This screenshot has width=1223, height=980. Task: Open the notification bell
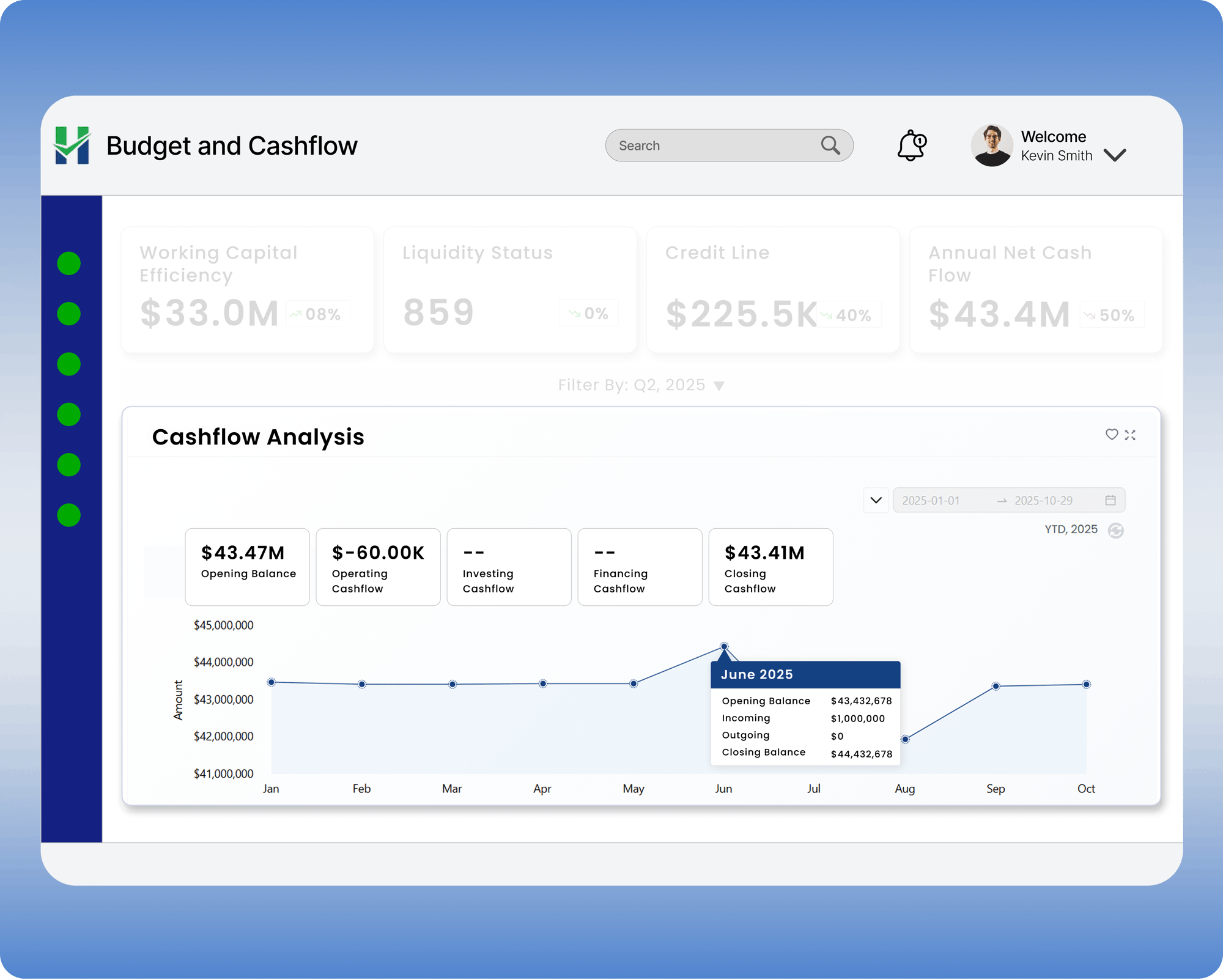pos(911,146)
